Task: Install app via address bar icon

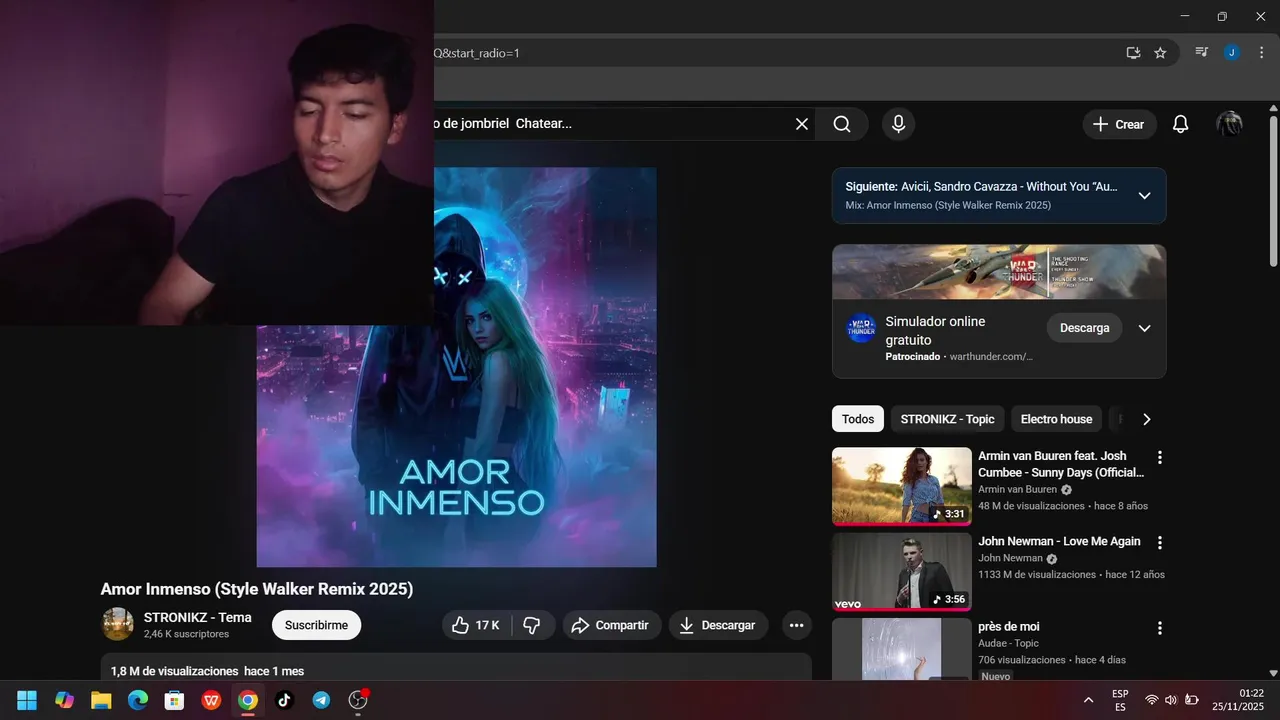Action: pos(1133,53)
